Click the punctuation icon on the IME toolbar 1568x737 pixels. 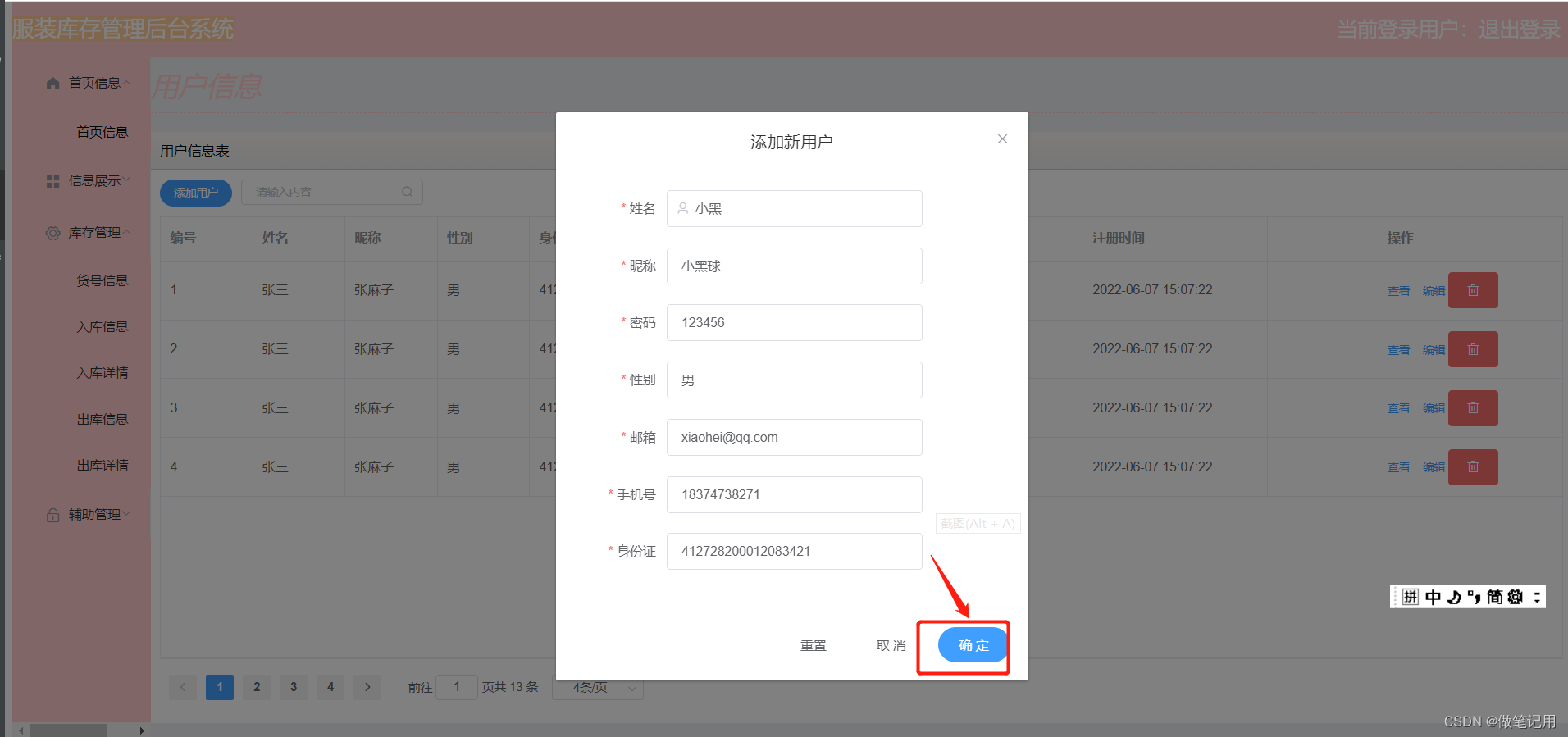tap(1474, 597)
